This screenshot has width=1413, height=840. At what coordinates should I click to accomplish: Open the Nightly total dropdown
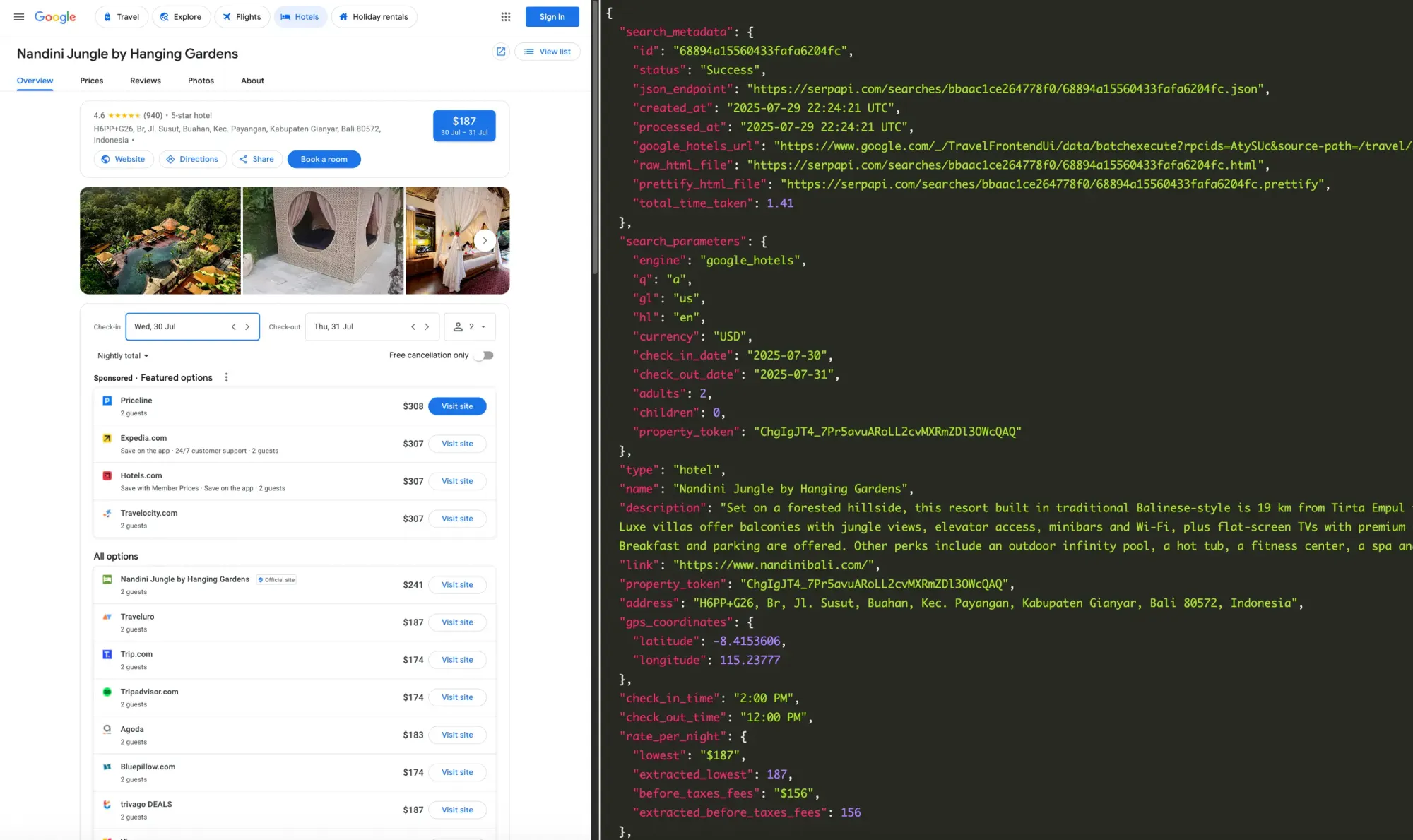coord(123,356)
